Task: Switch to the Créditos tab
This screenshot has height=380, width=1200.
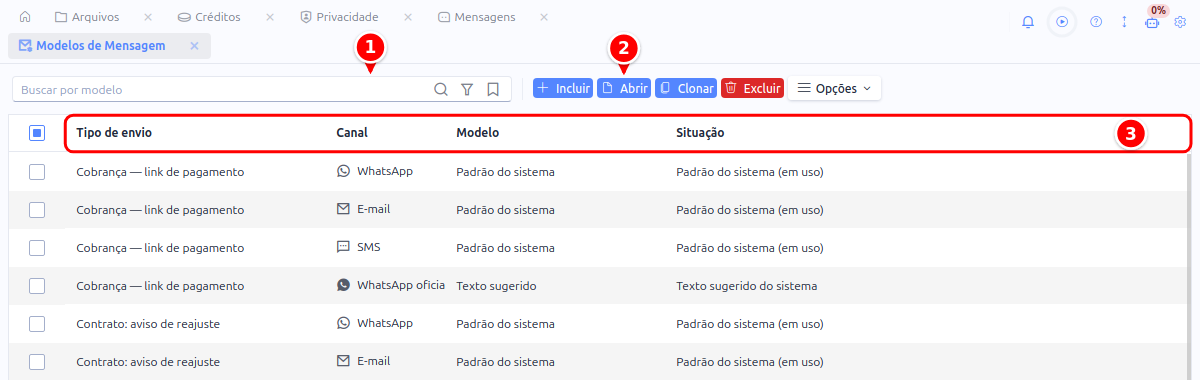Action: (x=209, y=18)
